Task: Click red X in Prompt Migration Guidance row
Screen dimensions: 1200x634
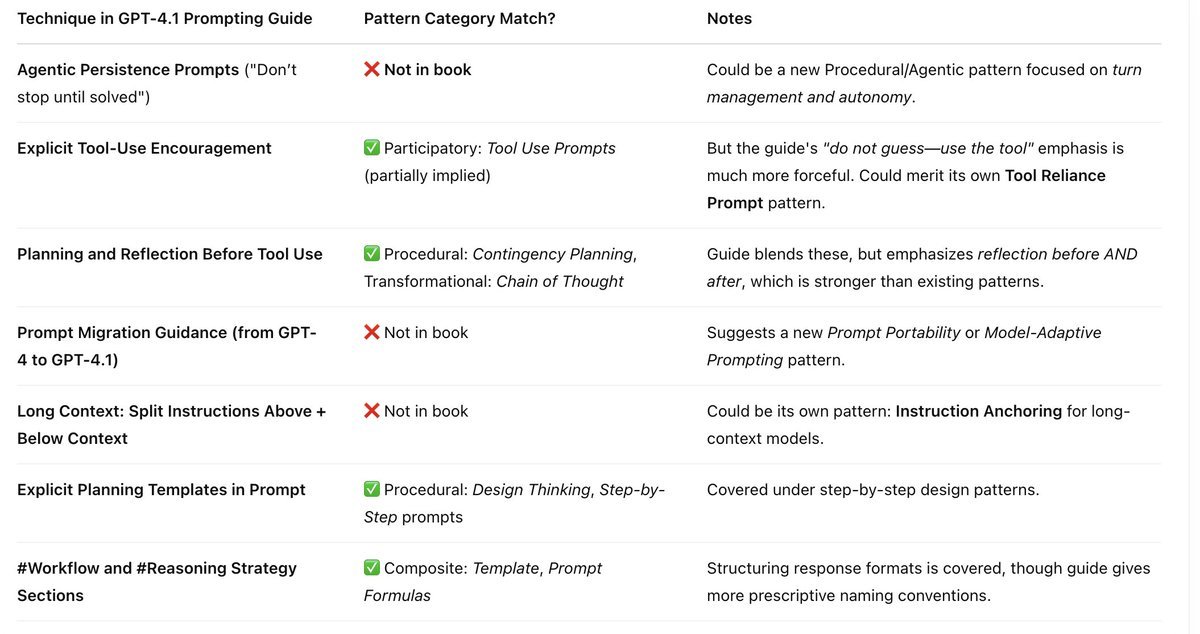Action: click(372, 332)
